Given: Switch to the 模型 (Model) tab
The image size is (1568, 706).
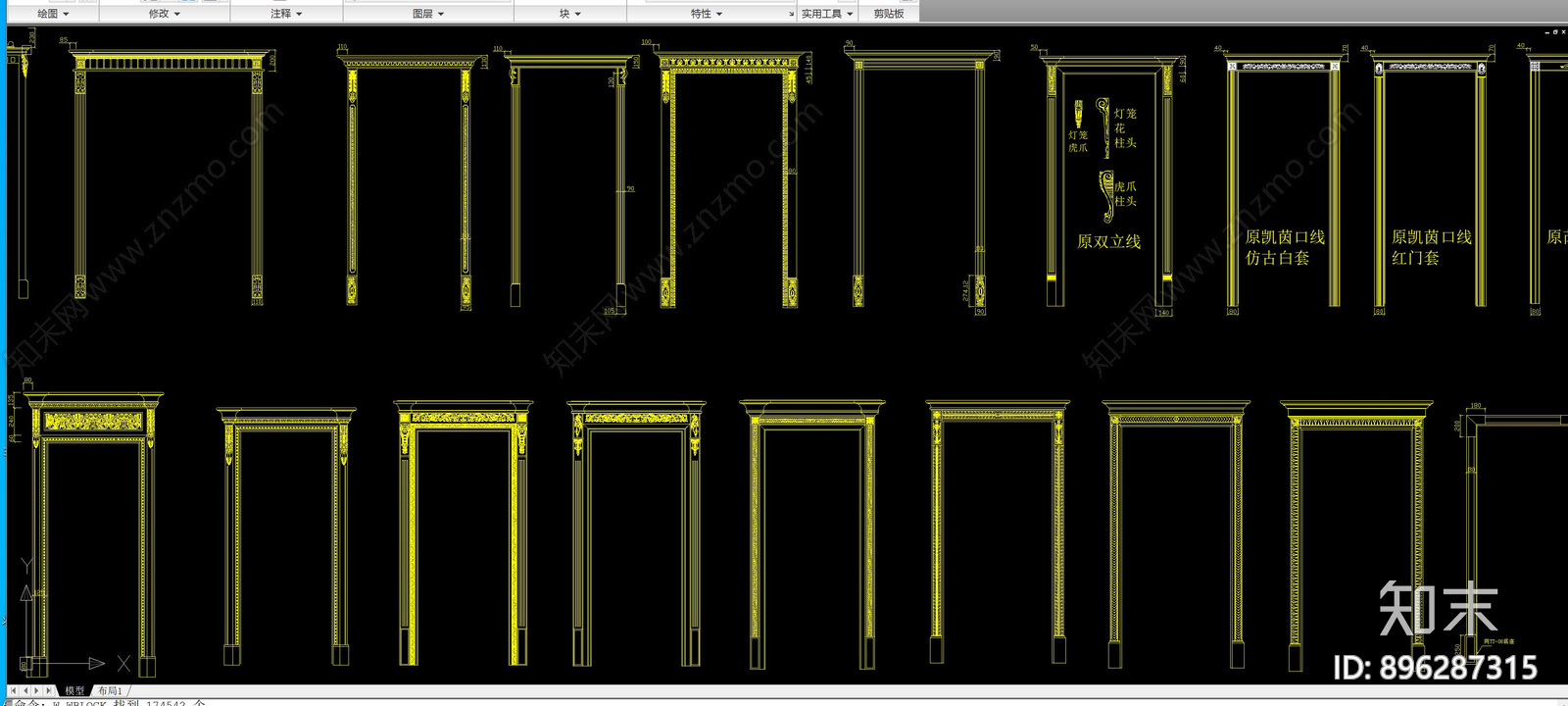Looking at the screenshot, I should [74, 690].
